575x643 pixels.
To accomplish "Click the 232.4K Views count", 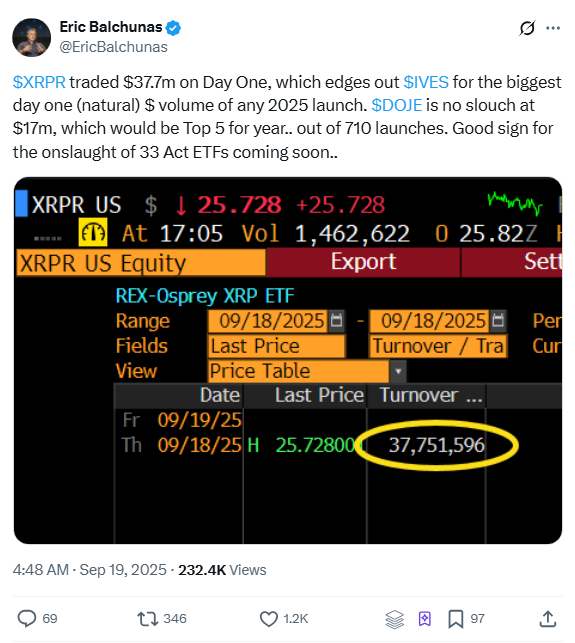I will [x=222, y=570].
